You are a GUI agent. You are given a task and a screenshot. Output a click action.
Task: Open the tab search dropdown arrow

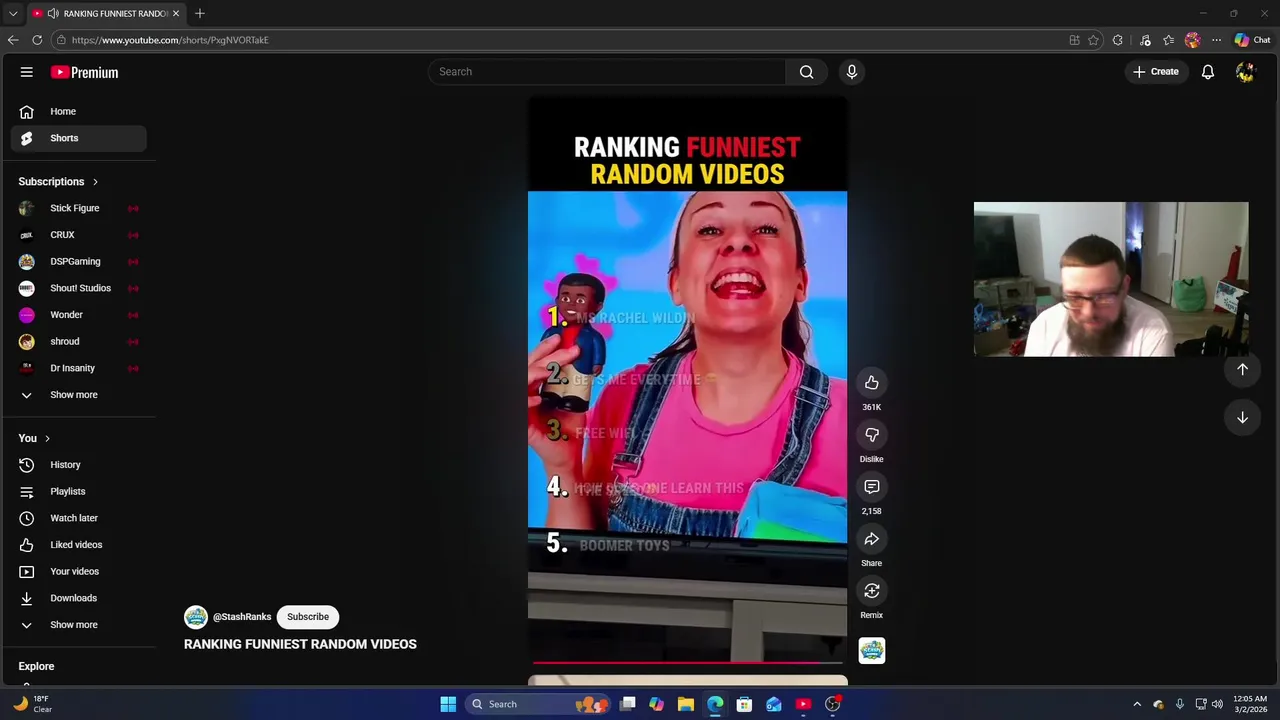point(13,13)
